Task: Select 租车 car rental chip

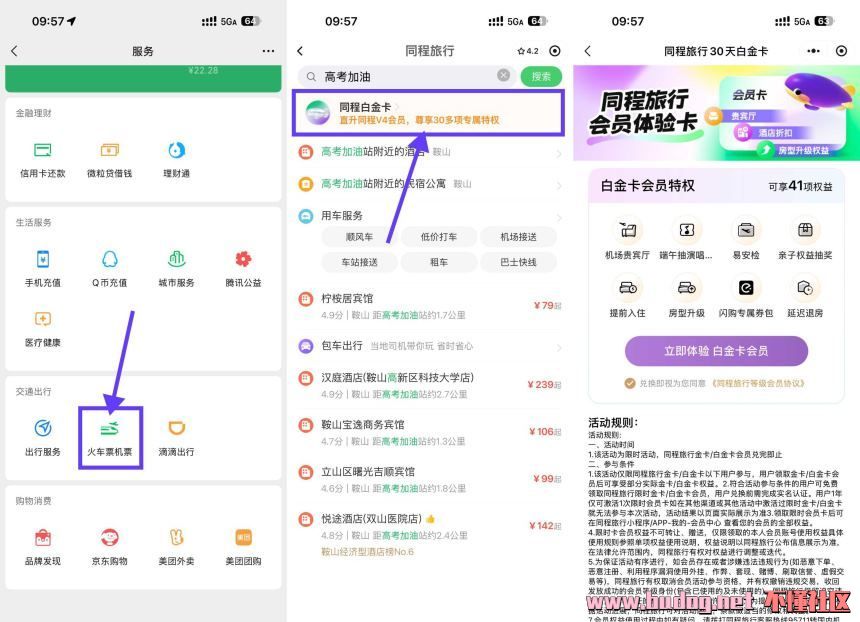Action: point(439,262)
